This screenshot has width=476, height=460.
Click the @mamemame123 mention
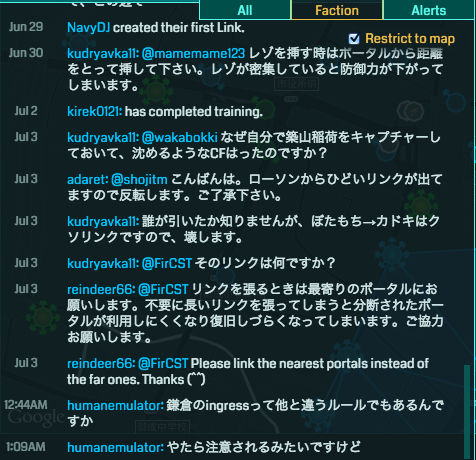(193, 53)
